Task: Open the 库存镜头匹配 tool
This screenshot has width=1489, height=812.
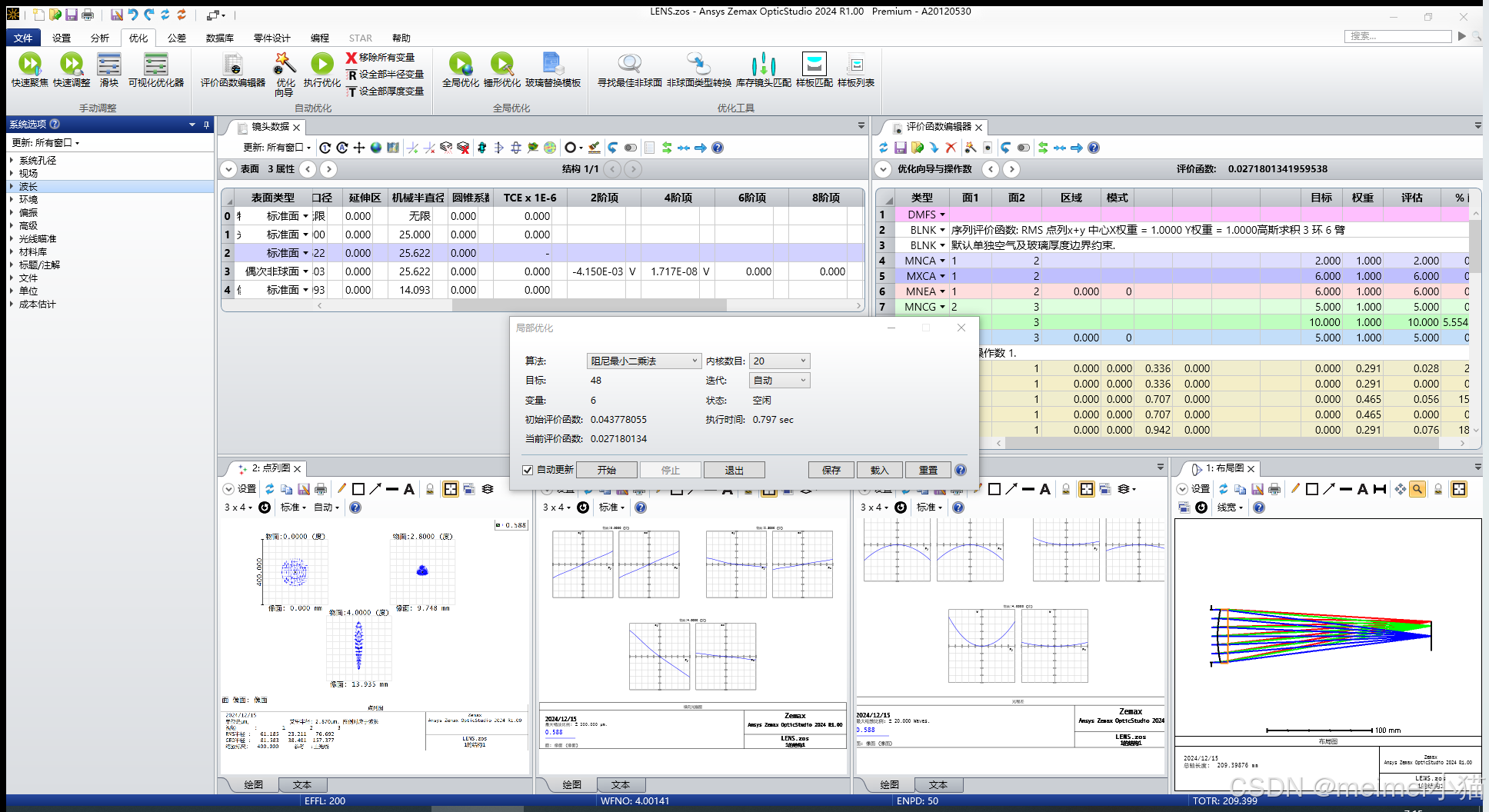Action: (x=764, y=69)
